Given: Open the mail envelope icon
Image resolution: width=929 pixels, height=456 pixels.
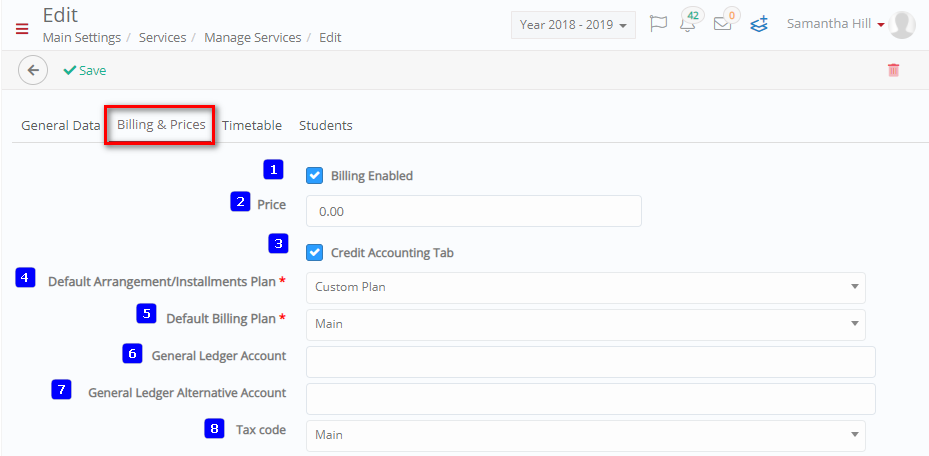Looking at the screenshot, I should pos(724,23).
